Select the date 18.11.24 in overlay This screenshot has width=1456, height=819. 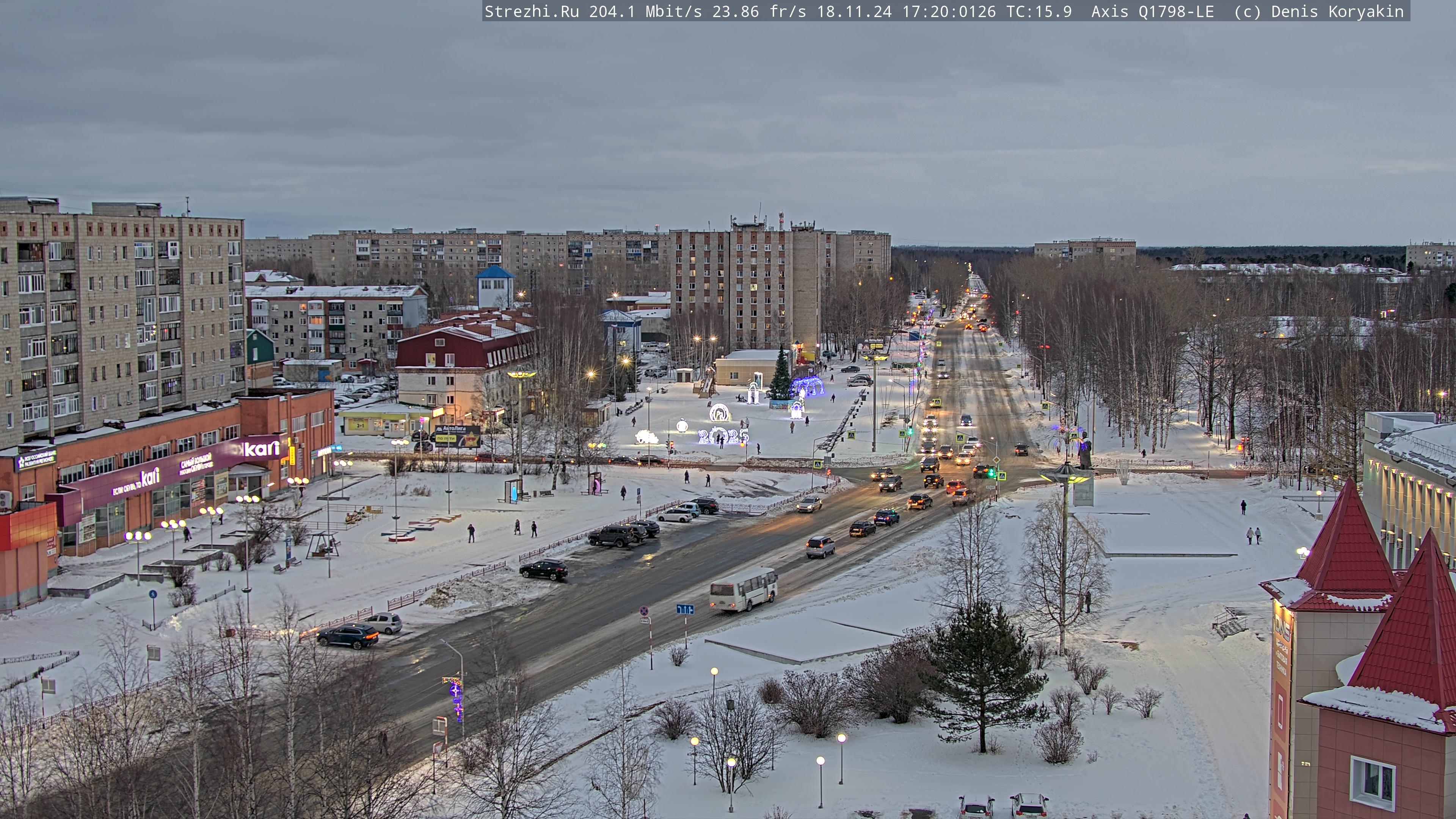coord(854,11)
